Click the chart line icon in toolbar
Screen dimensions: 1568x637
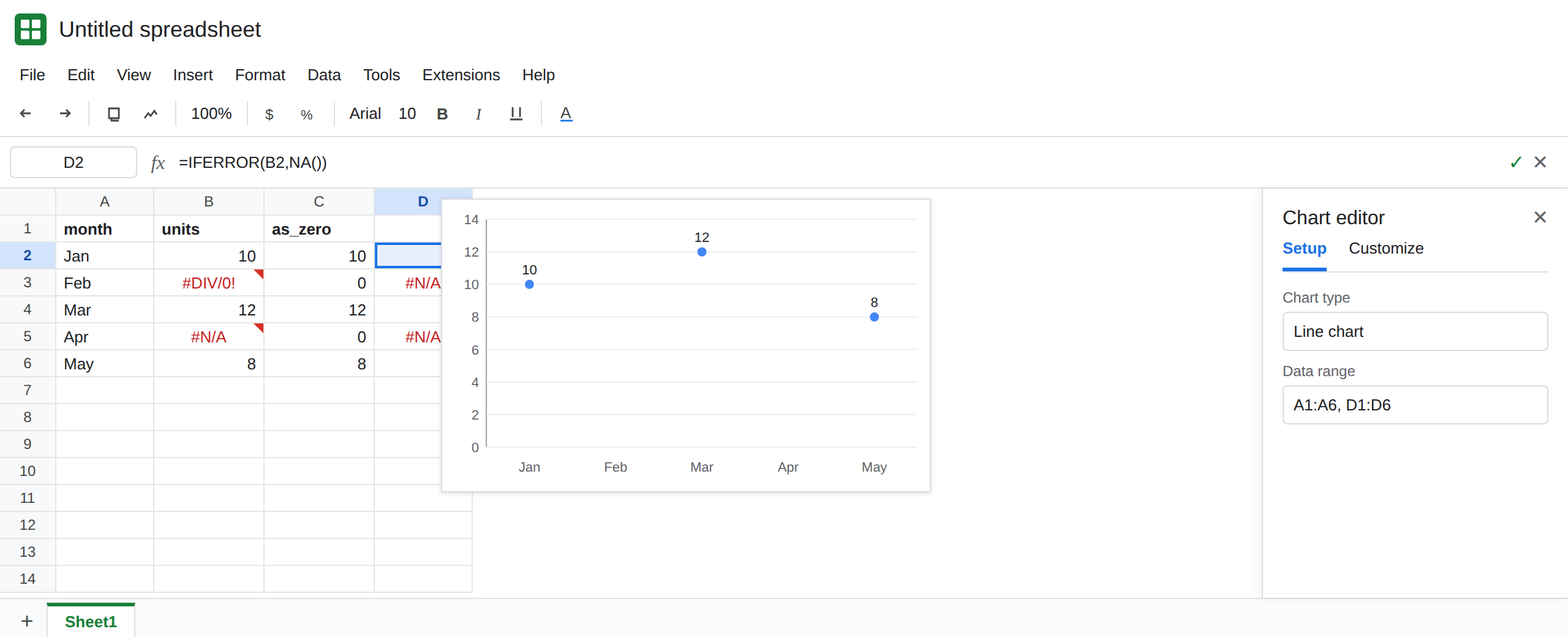[151, 114]
